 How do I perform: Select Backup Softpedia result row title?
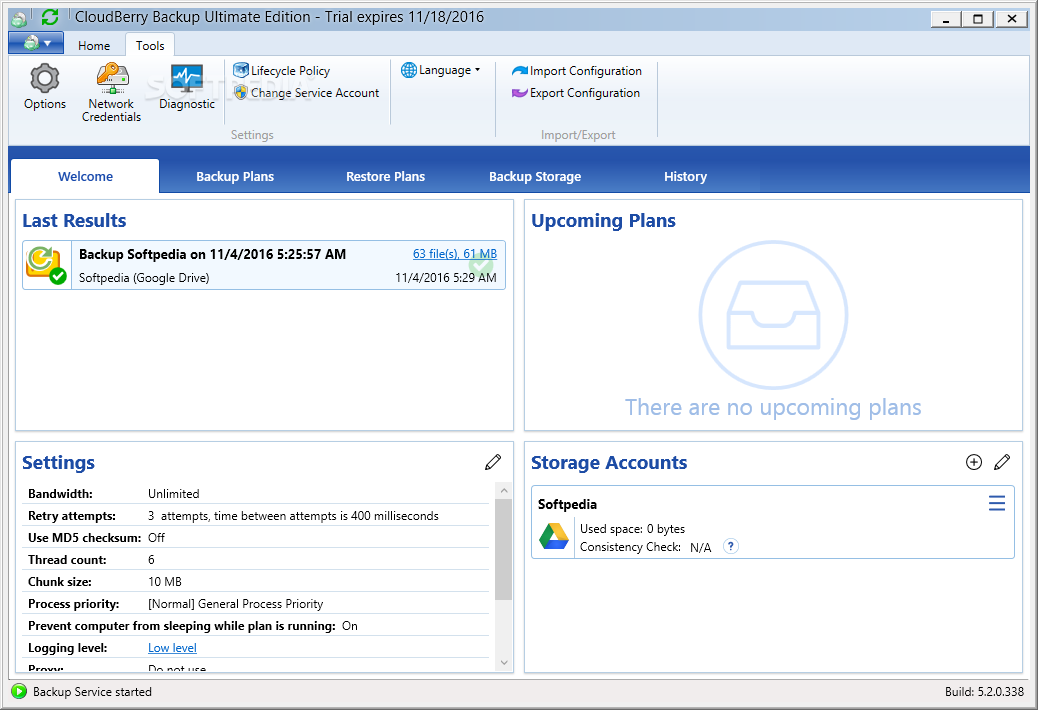(x=212, y=254)
